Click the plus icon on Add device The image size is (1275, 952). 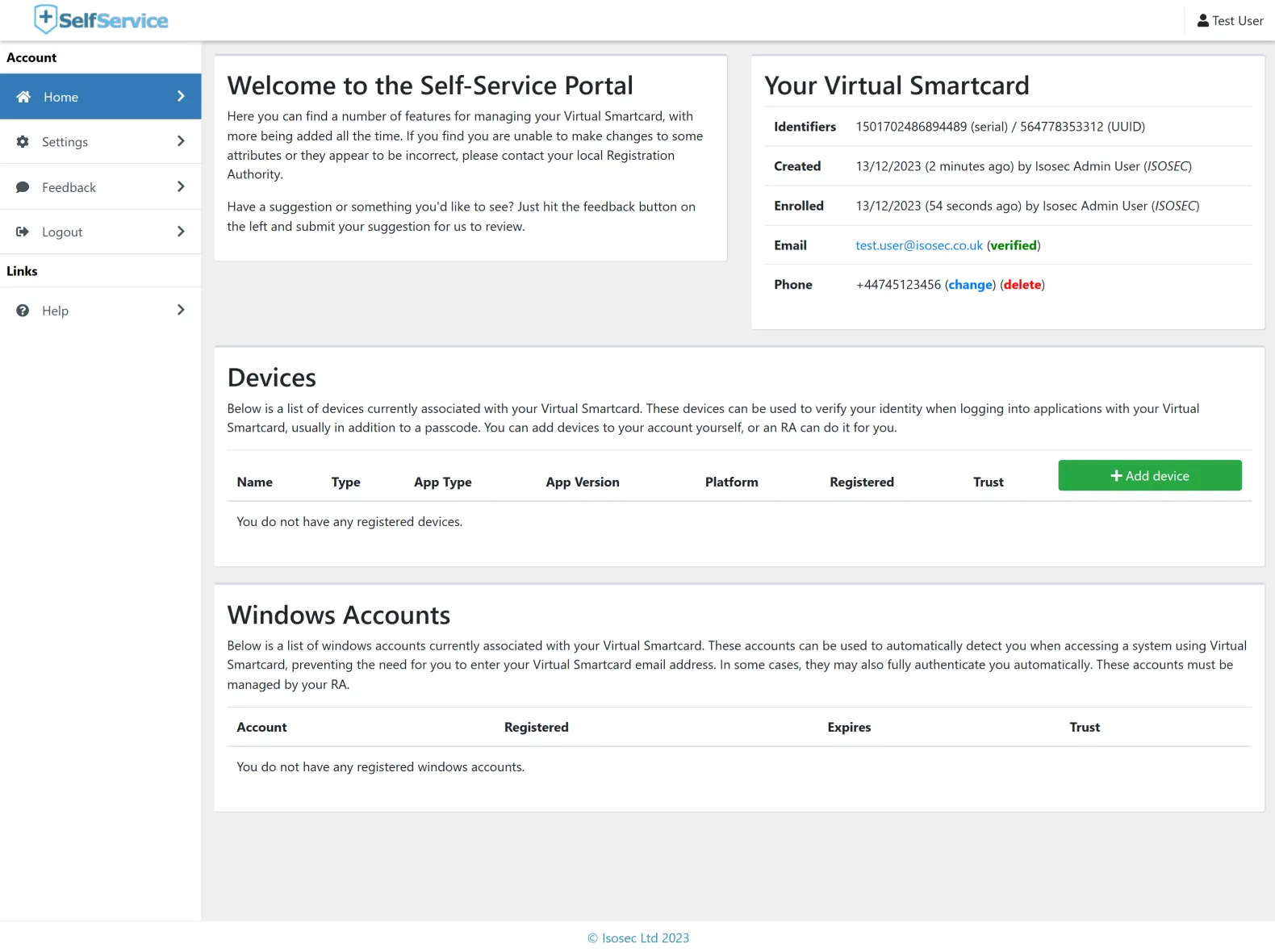point(1116,476)
